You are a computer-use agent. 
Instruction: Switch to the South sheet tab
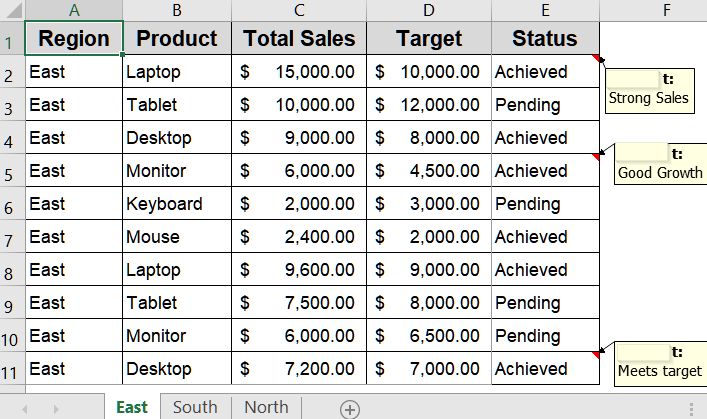(x=195, y=407)
